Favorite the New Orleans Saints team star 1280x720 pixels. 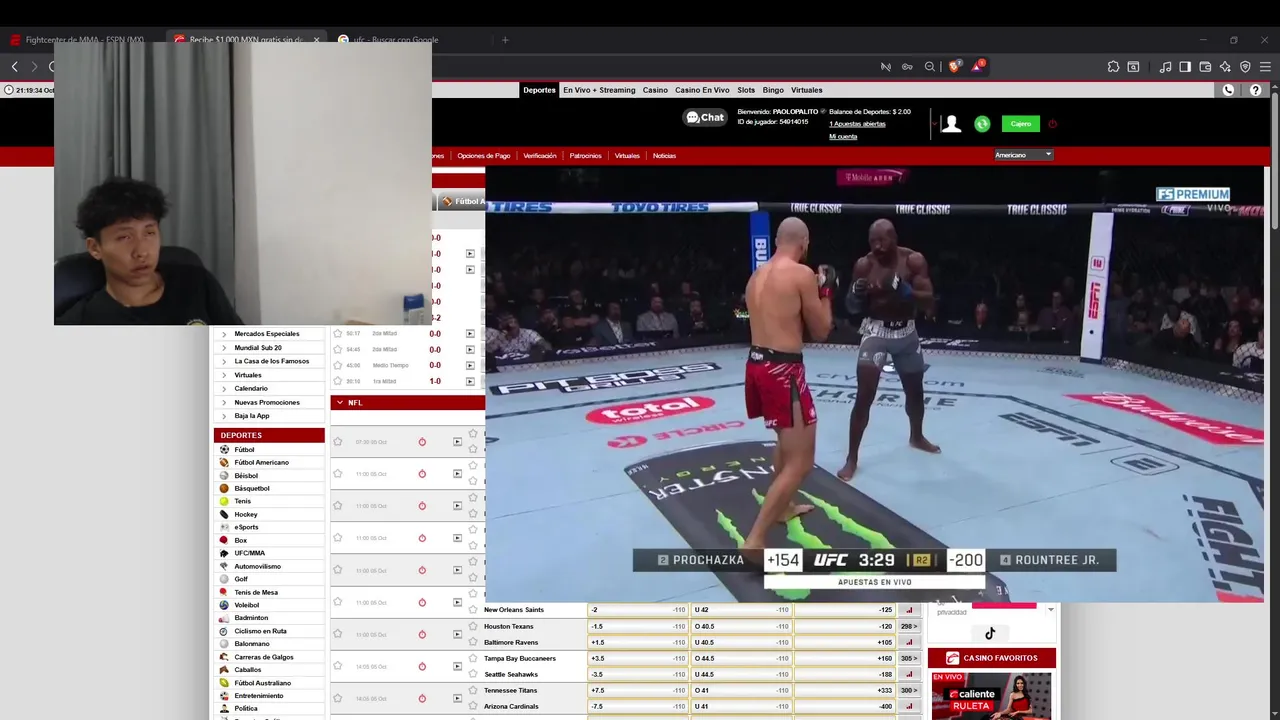pyautogui.click(x=473, y=610)
